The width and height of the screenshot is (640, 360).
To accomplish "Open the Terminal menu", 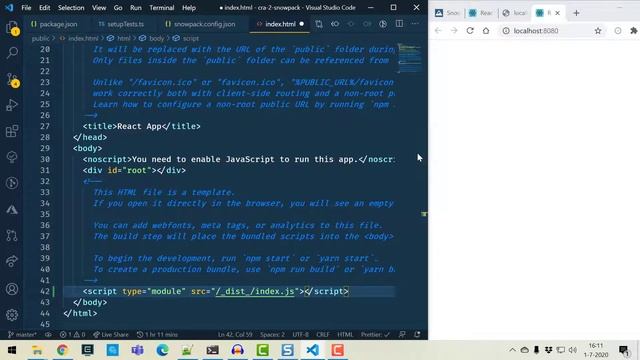I will tap(162, 8).
